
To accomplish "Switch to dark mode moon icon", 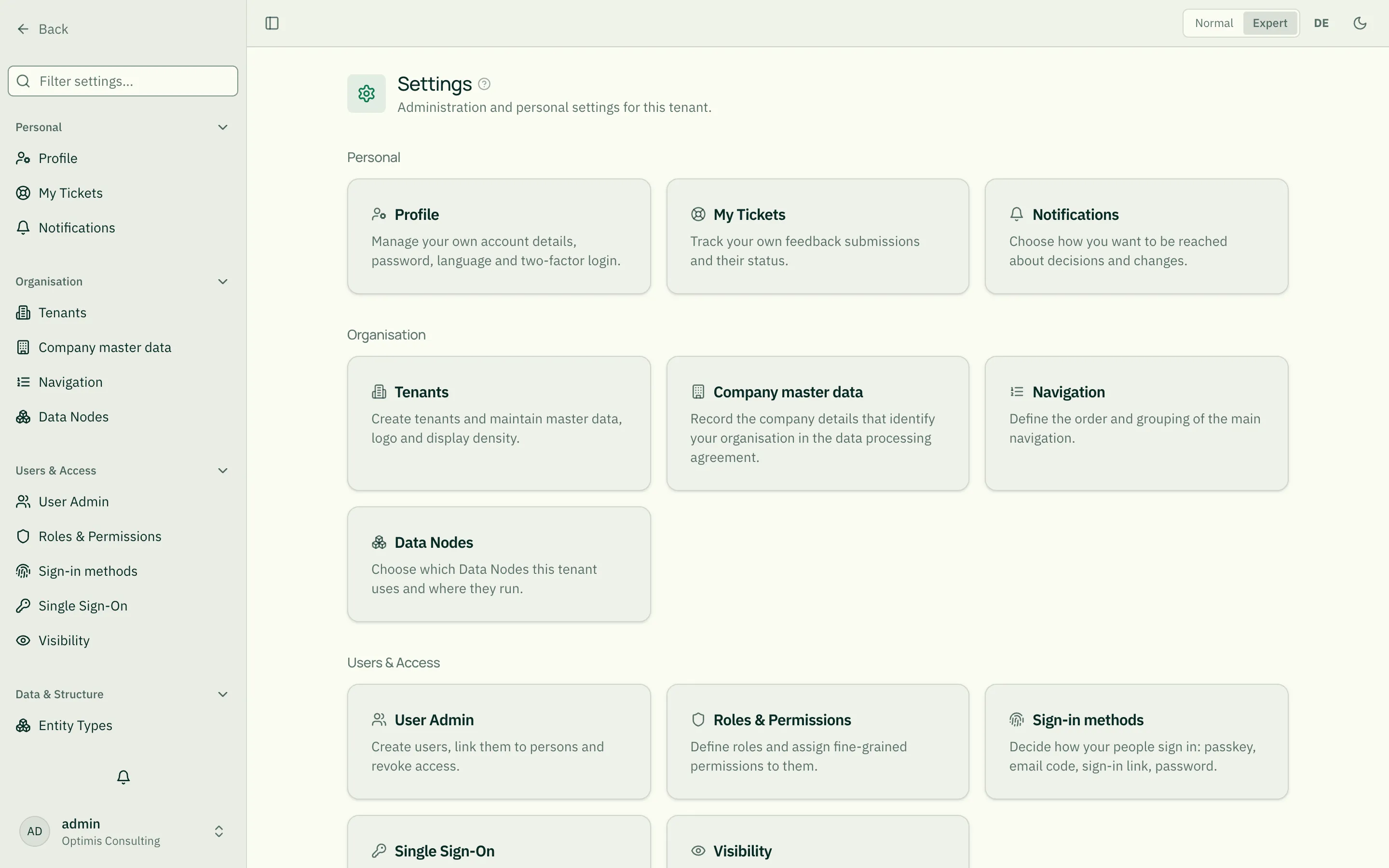I will click(1360, 23).
